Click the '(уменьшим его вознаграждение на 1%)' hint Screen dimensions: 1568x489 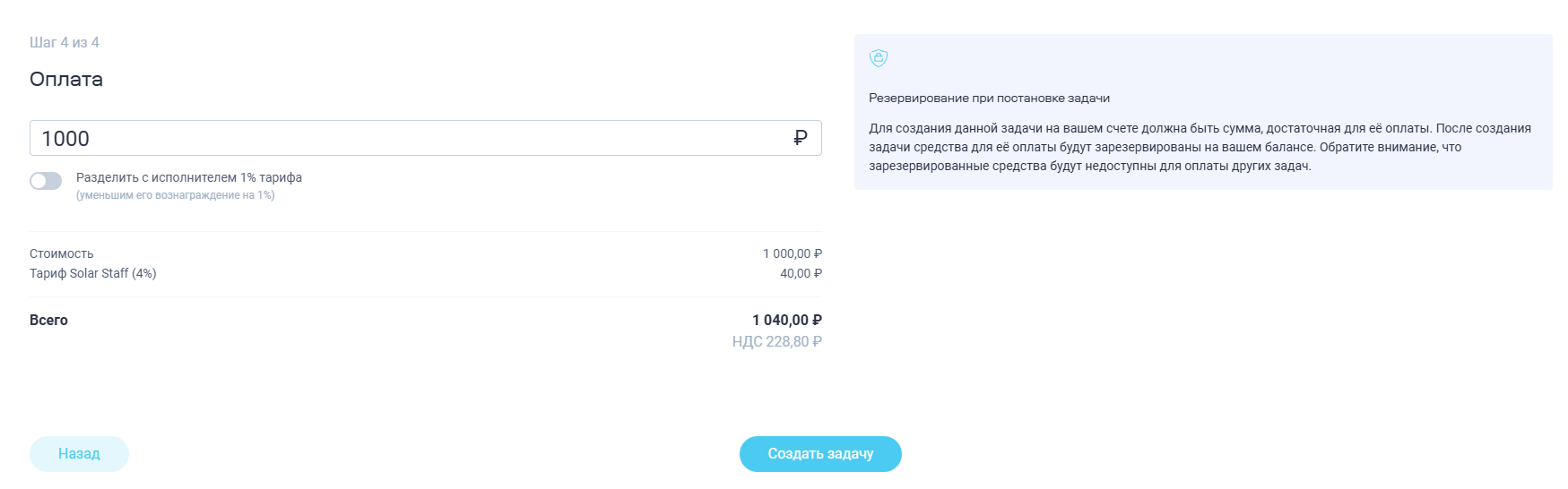click(x=175, y=195)
